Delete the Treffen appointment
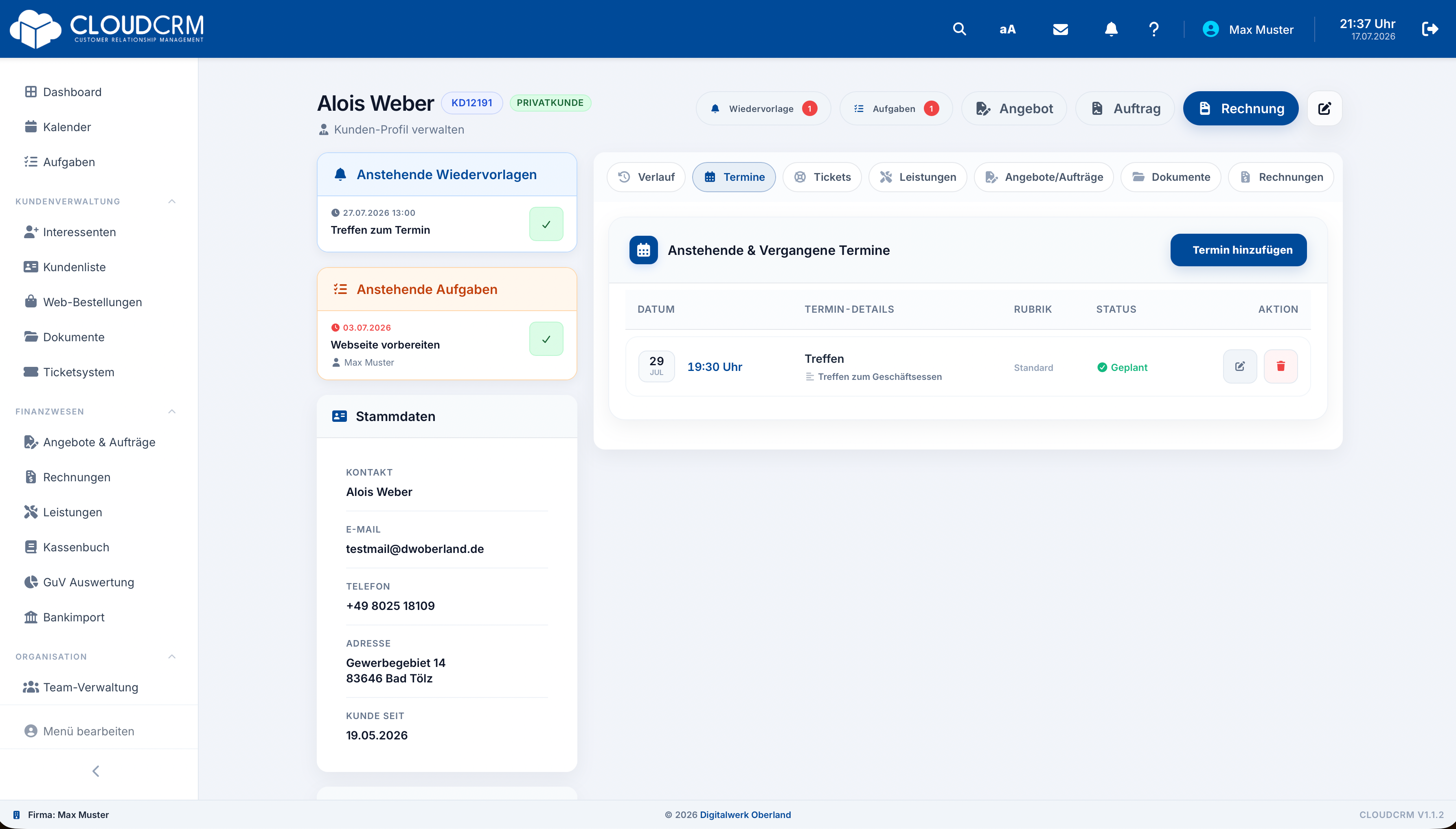The image size is (1456, 829). pyautogui.click(x=1280, y=366)
